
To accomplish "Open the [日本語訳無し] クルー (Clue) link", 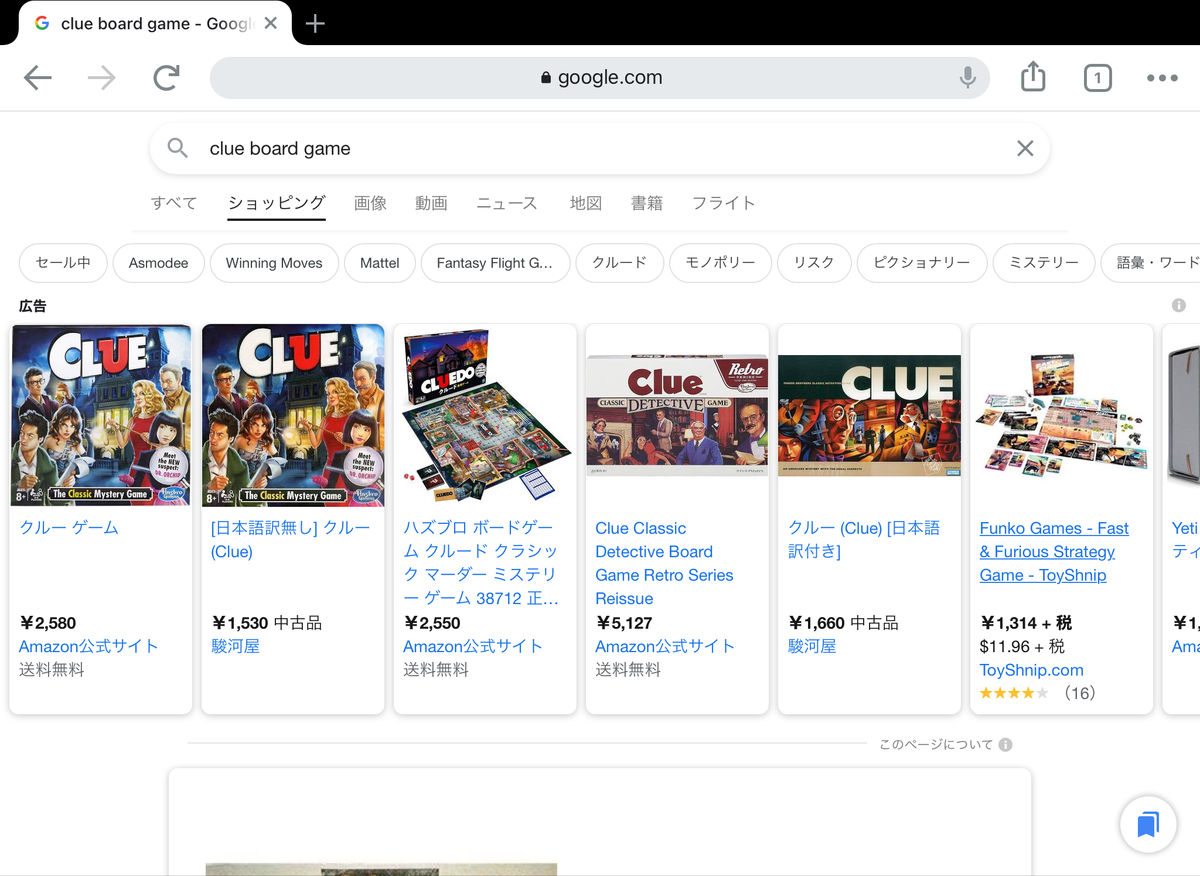I will 291,540.
